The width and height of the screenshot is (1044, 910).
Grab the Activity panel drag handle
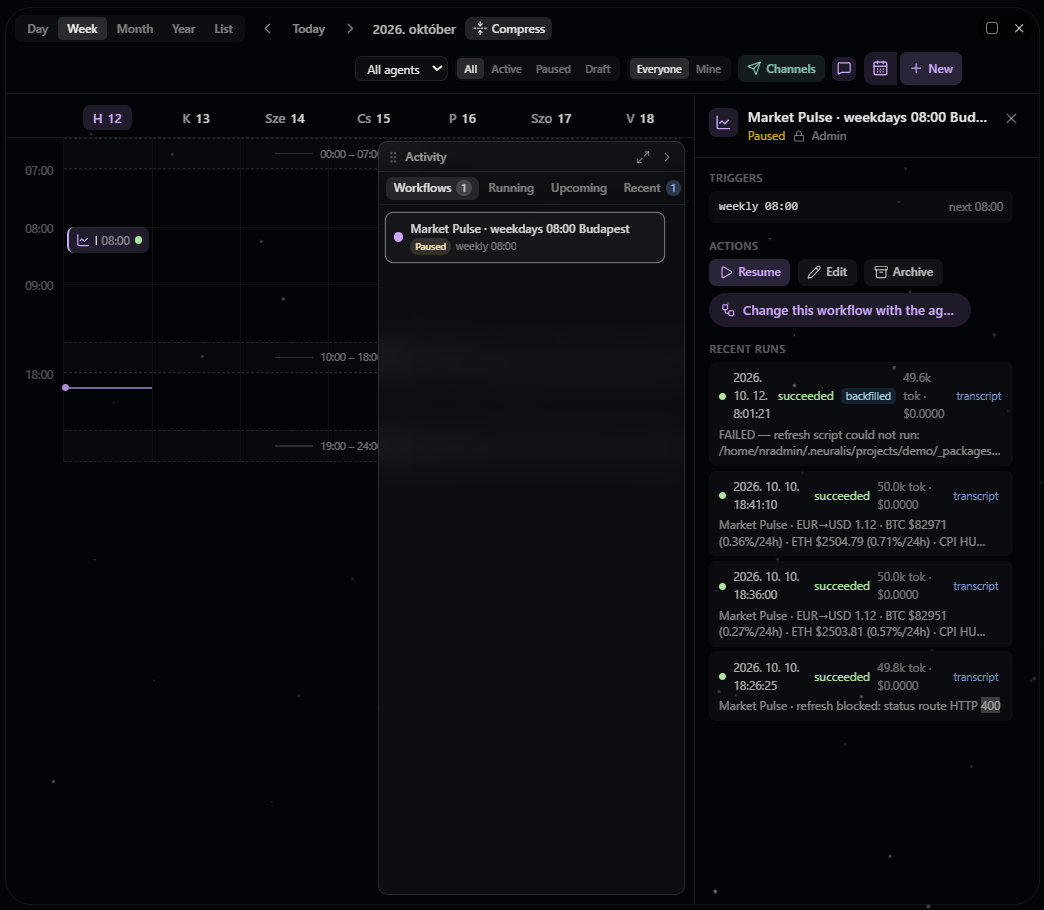[x=393, y=157]
